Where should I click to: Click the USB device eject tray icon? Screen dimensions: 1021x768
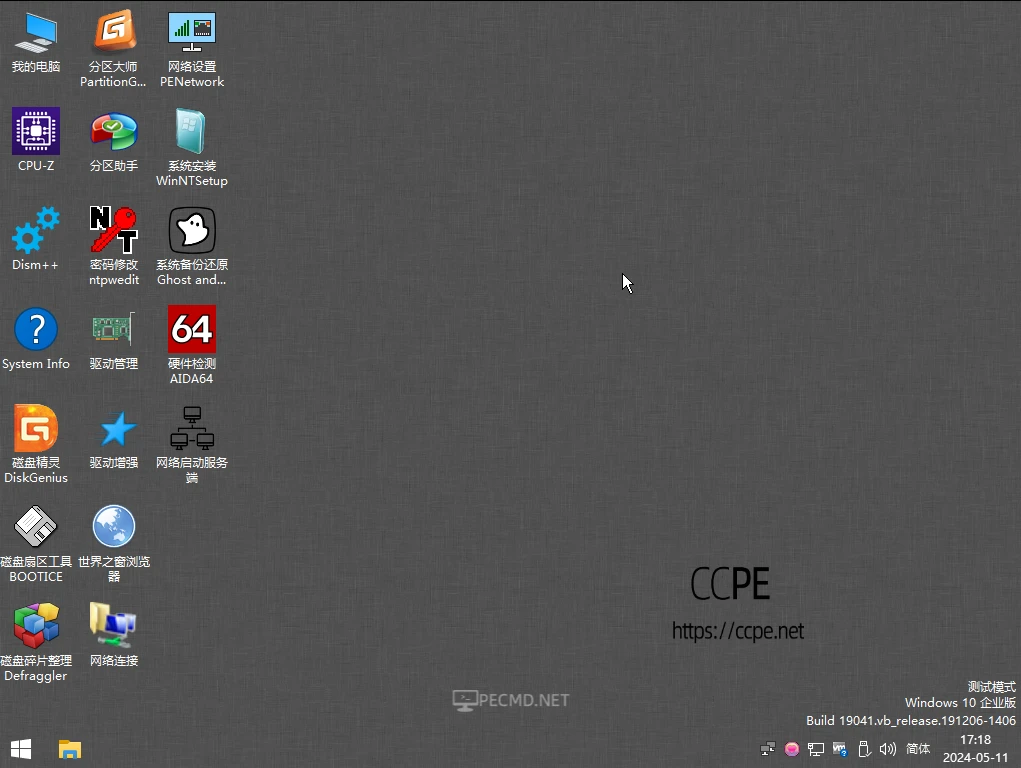click(864, 749)
